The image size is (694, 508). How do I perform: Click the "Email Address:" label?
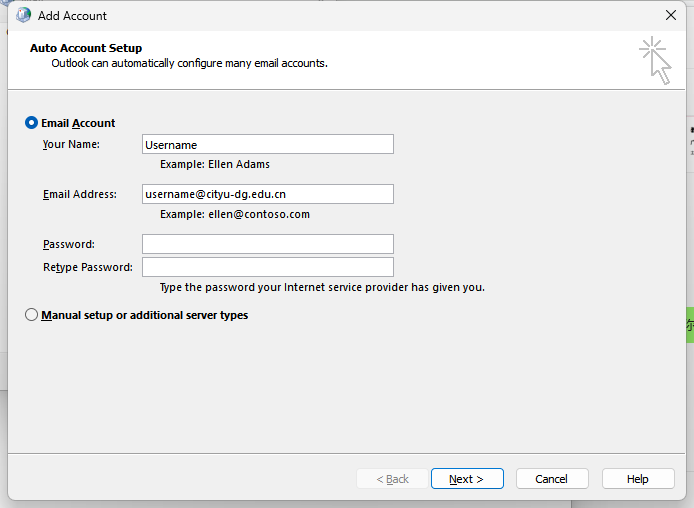(x=80, y=194)
